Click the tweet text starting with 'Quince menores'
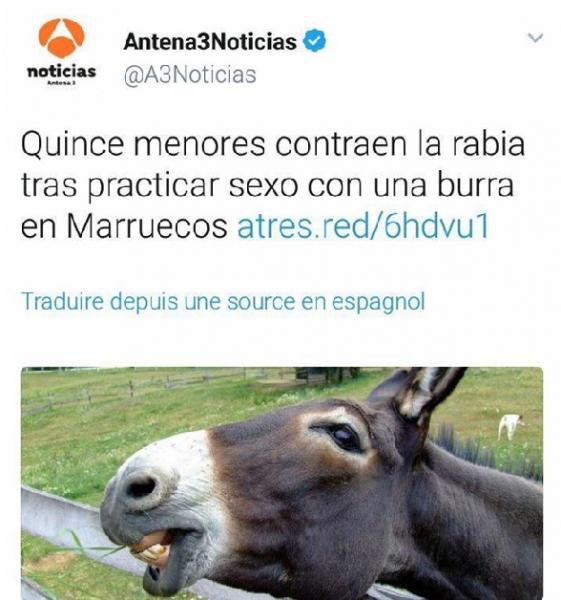 (x=273, y=185)
